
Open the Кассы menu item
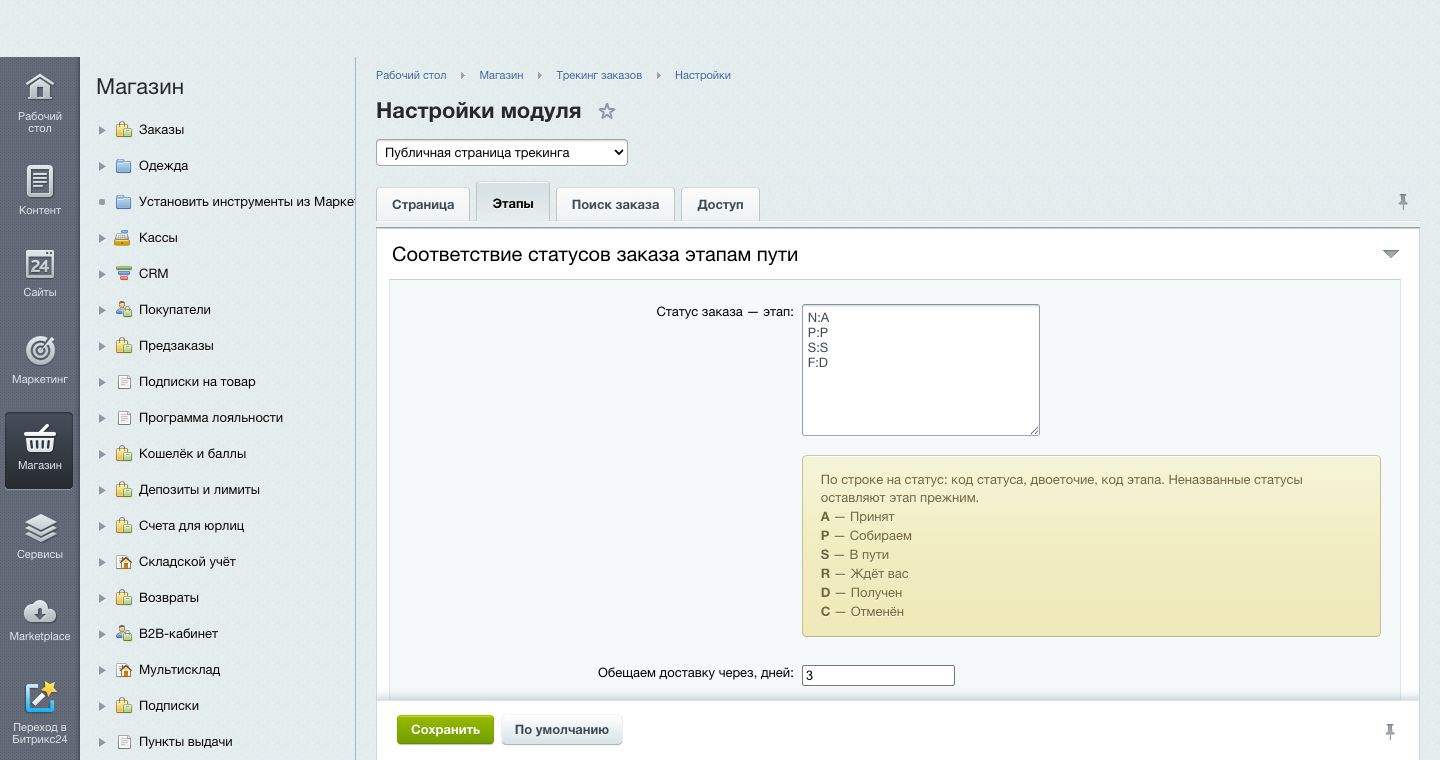click(158, 238)
